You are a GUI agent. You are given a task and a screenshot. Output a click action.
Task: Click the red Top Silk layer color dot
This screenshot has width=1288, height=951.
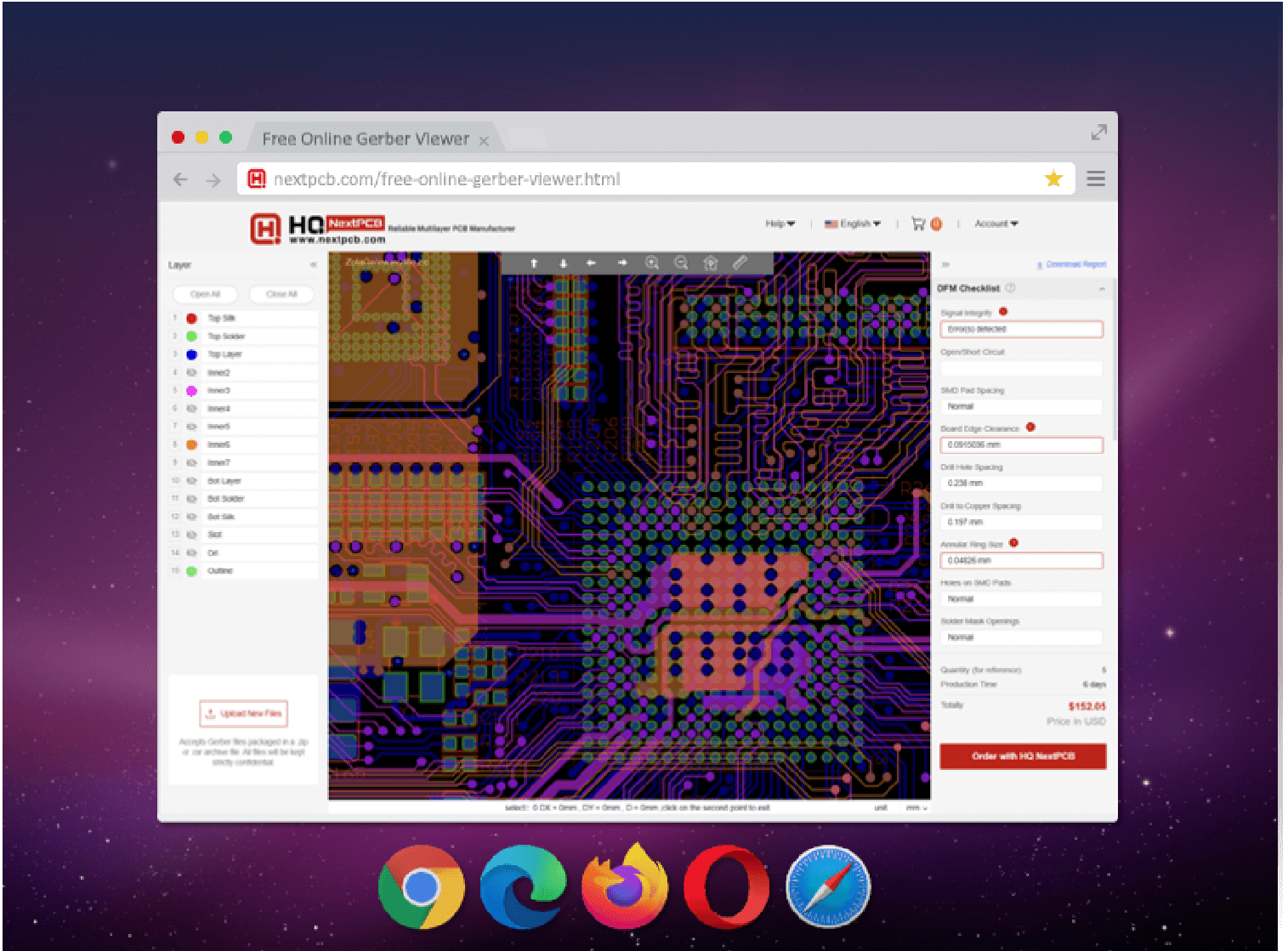pyautogui.click(x=191, y=318)
